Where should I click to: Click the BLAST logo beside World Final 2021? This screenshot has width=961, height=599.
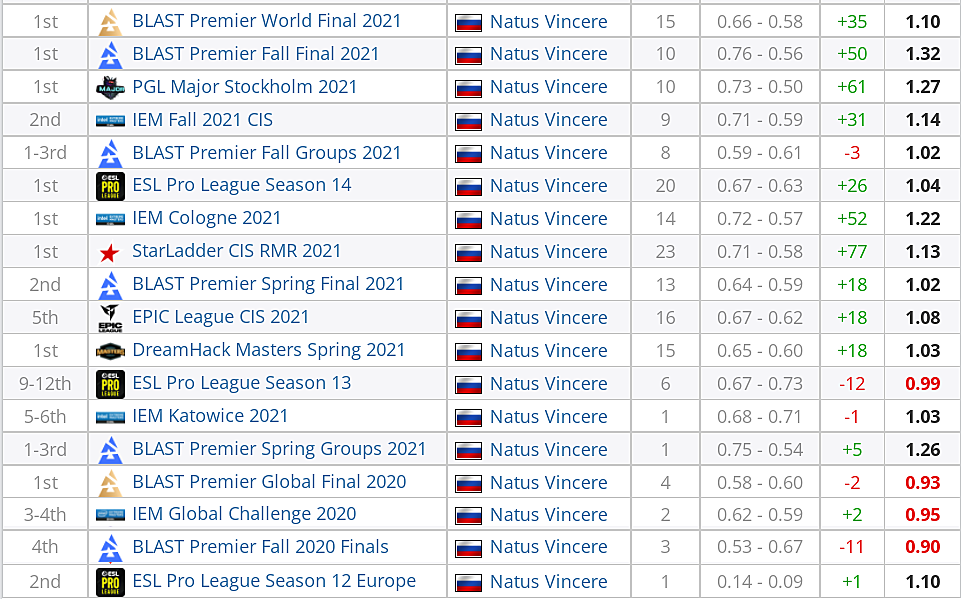point(109,21)
